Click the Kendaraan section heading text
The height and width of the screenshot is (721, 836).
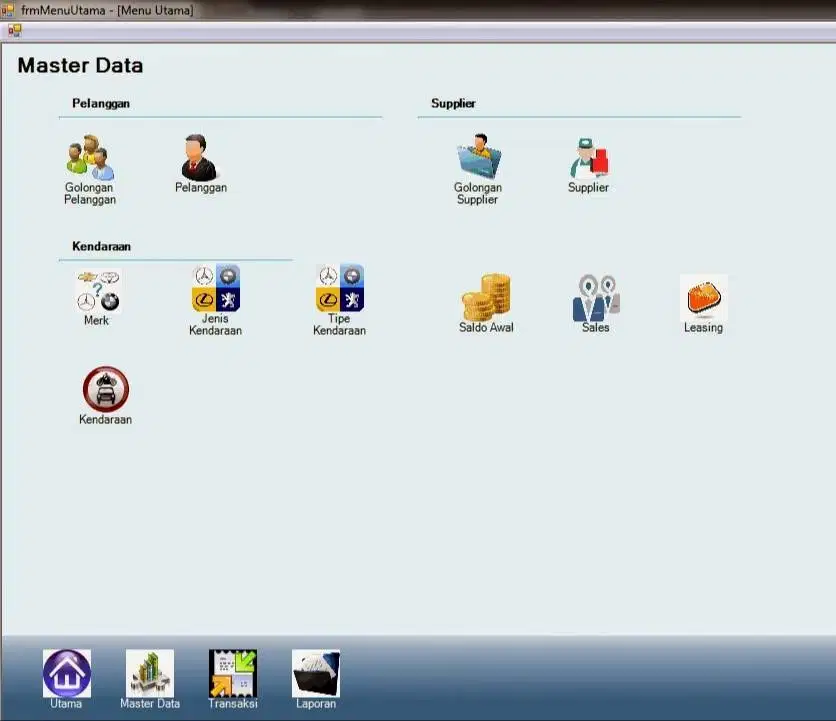[101, 246]
